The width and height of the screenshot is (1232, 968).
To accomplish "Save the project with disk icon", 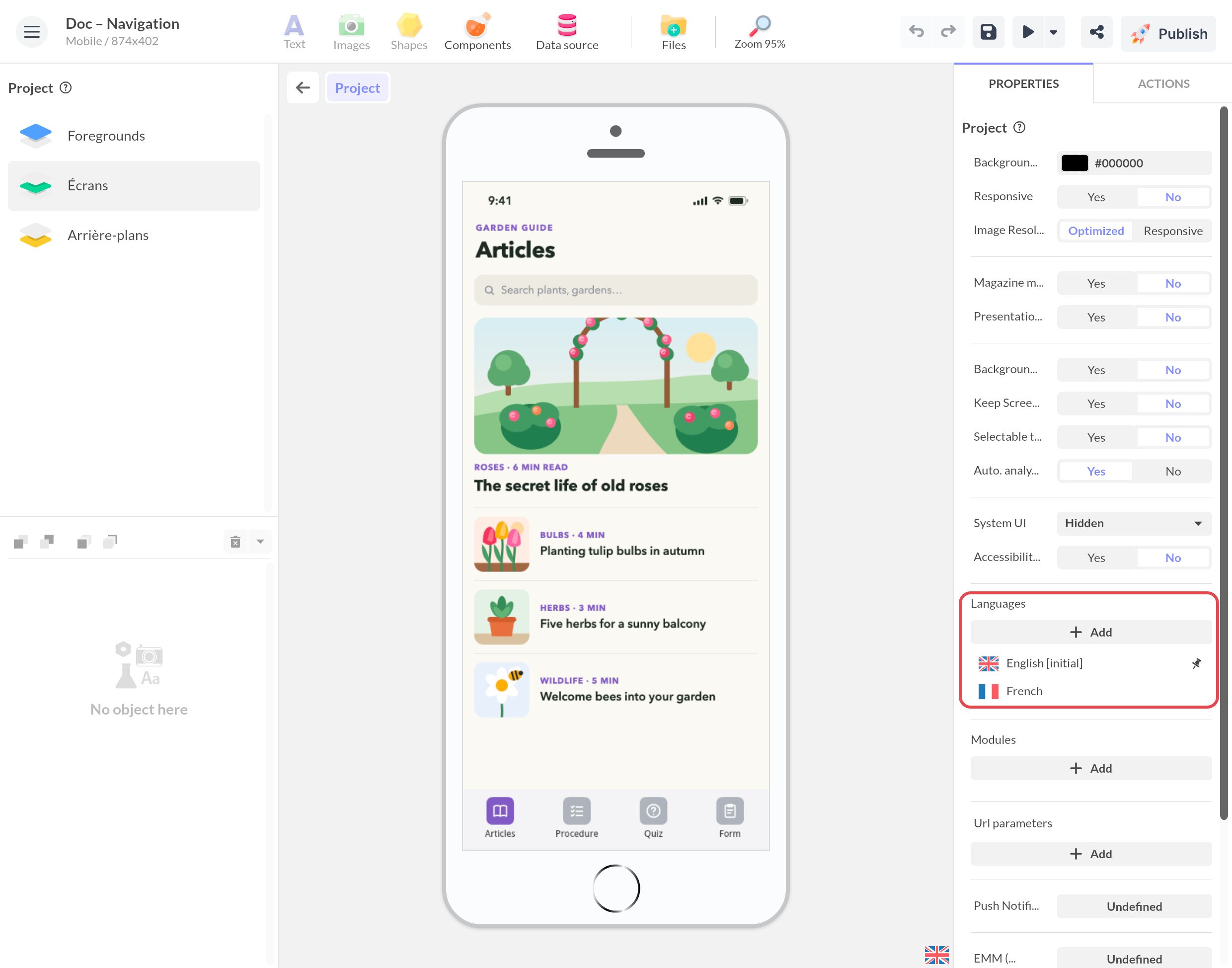I will (989, 32).
